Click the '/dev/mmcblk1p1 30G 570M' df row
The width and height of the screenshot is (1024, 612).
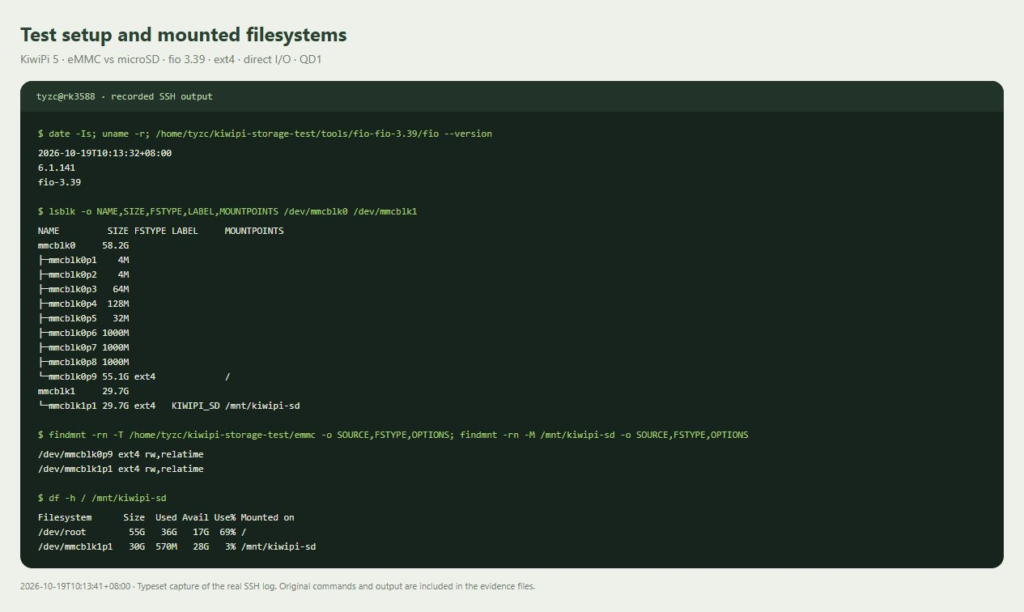pos(177,547)
